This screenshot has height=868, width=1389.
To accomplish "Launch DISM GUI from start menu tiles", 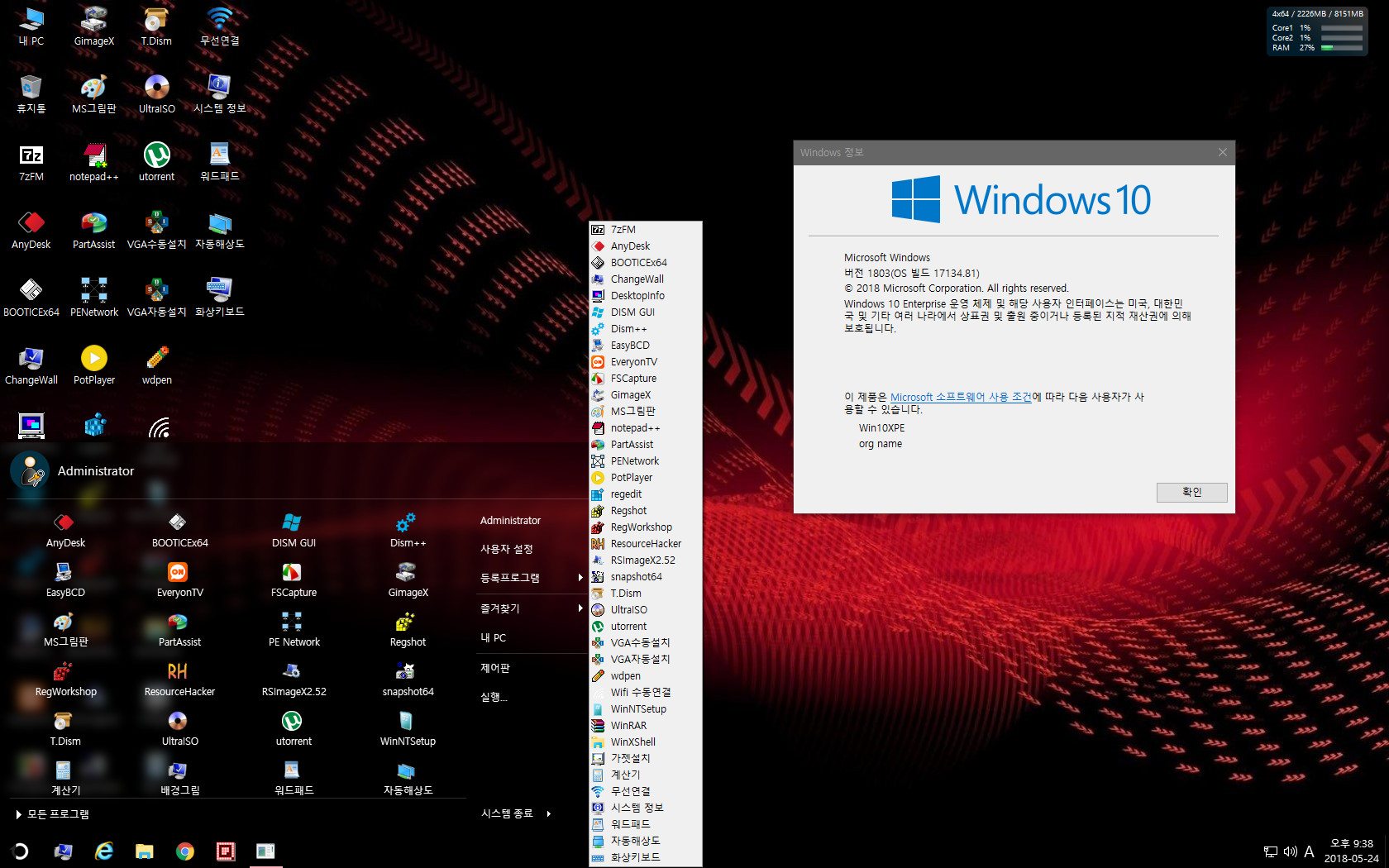I will click(x=294, y=530).
